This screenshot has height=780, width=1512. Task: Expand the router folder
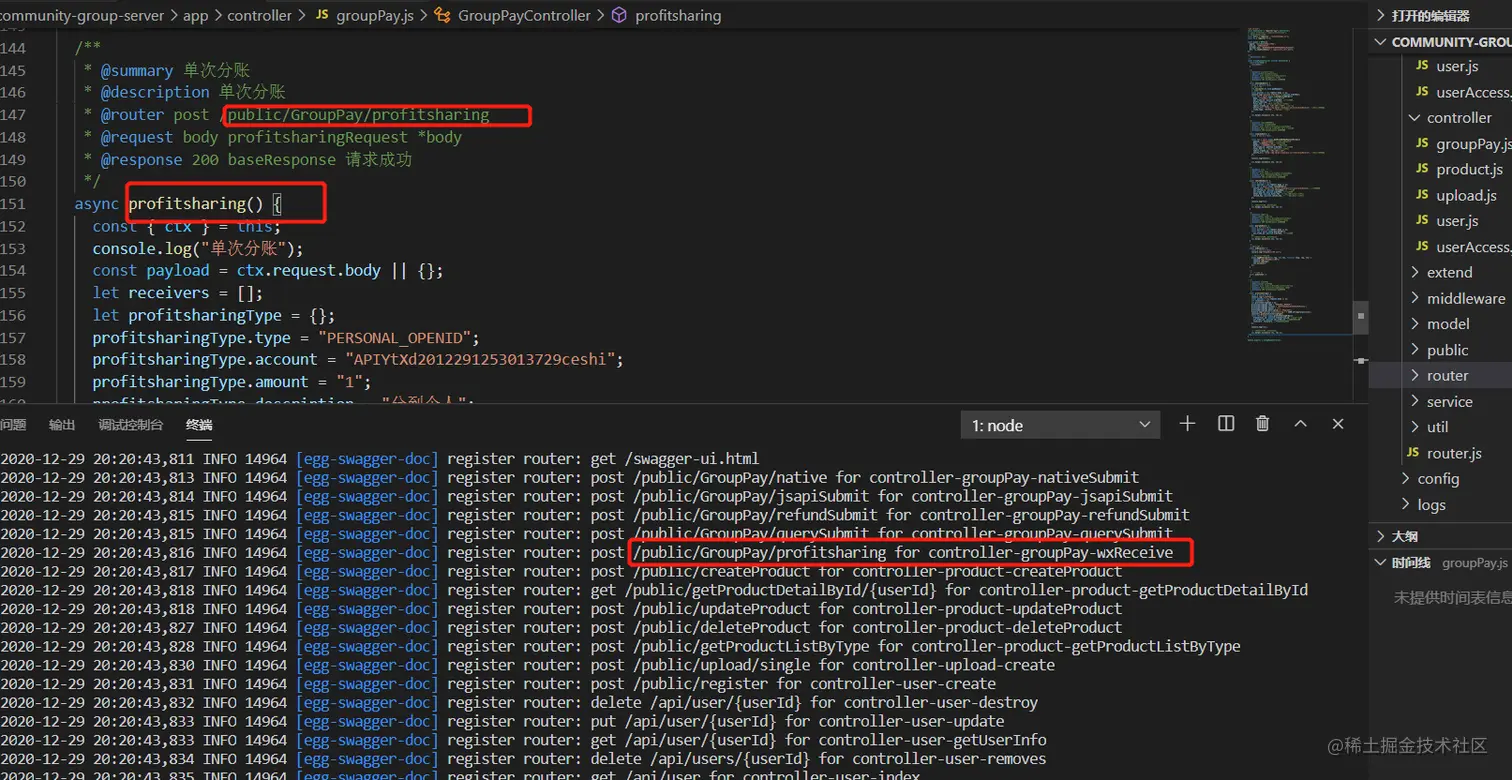pyautogui.click(x=1415, y=376)
